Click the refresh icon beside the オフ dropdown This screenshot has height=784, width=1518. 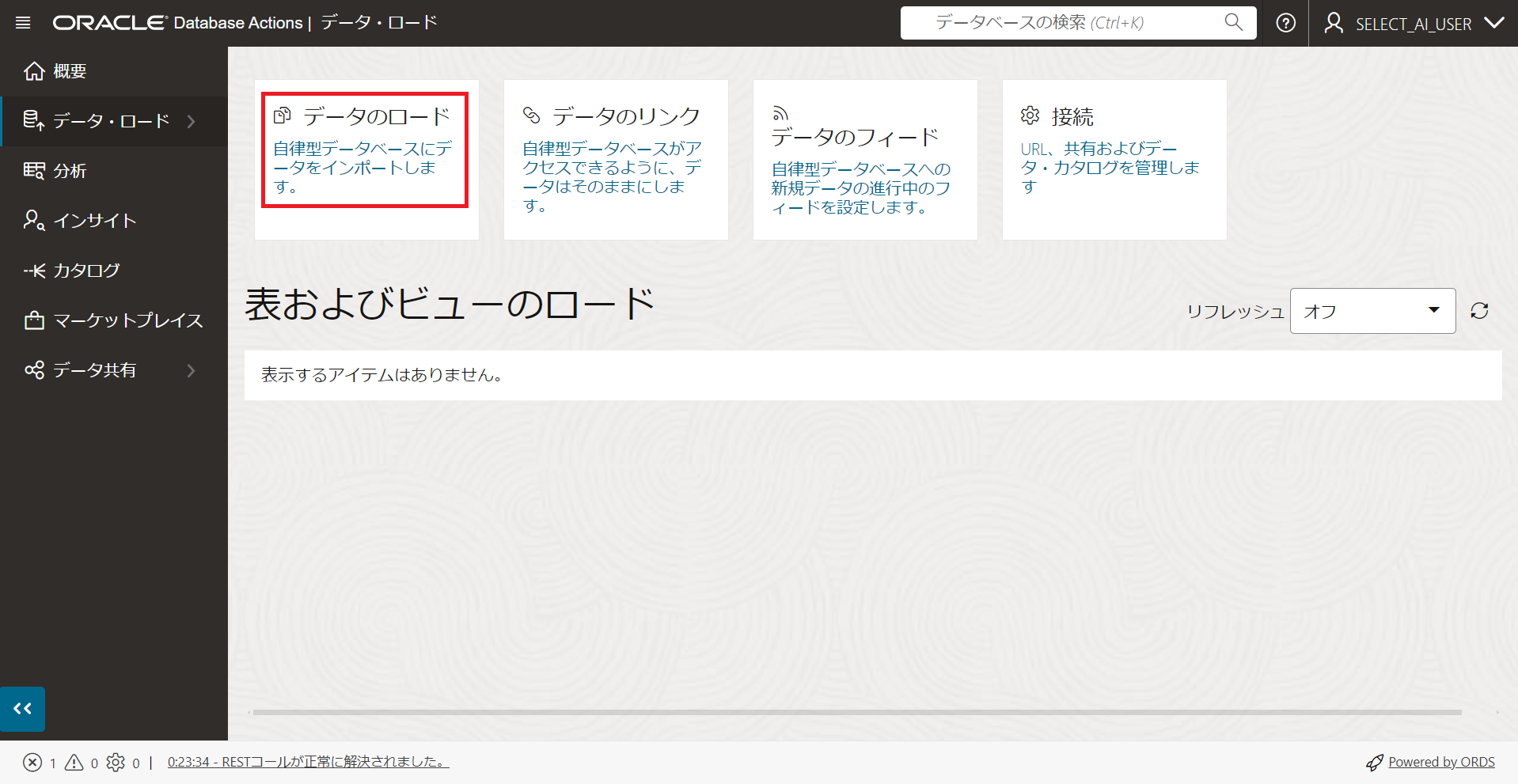(x=1478, y=311)
